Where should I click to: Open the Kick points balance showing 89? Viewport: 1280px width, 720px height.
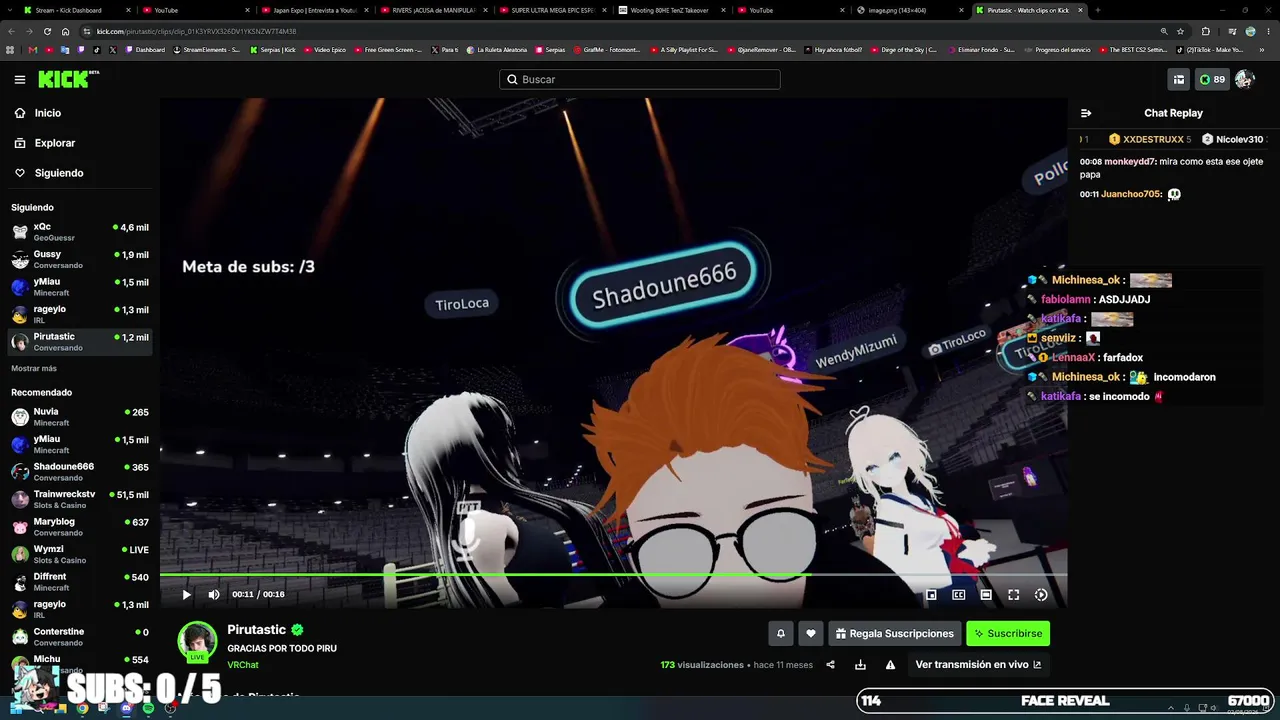click(1212, 79)
